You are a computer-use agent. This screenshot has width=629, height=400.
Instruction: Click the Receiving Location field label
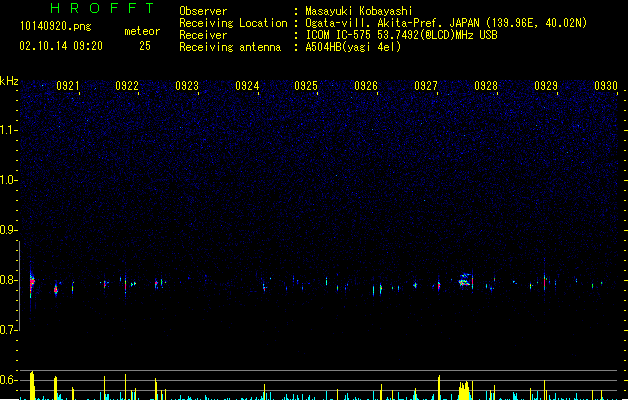[x=233, y=23]
